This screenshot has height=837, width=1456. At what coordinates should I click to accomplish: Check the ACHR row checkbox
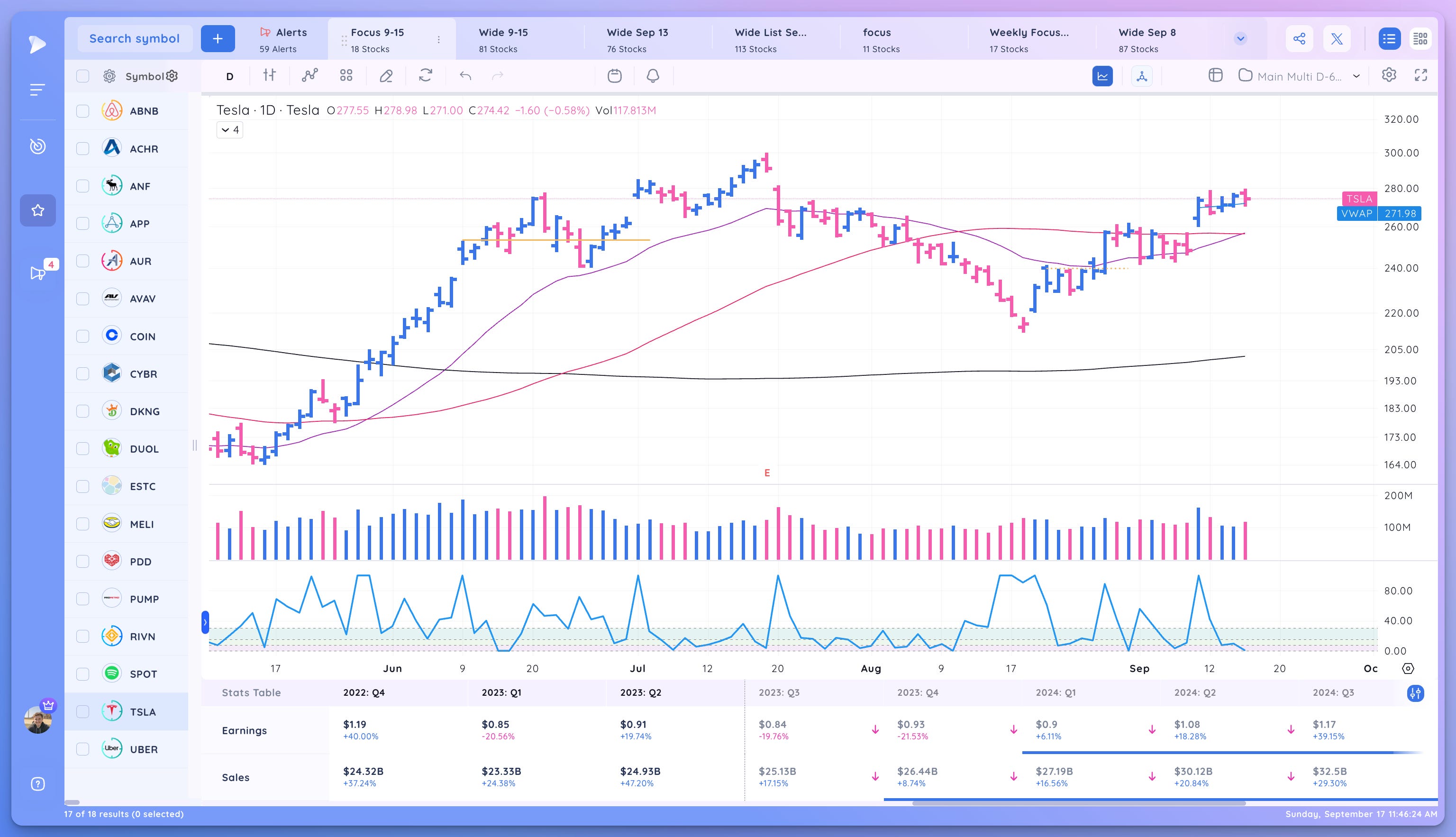[x=83, y=149]
